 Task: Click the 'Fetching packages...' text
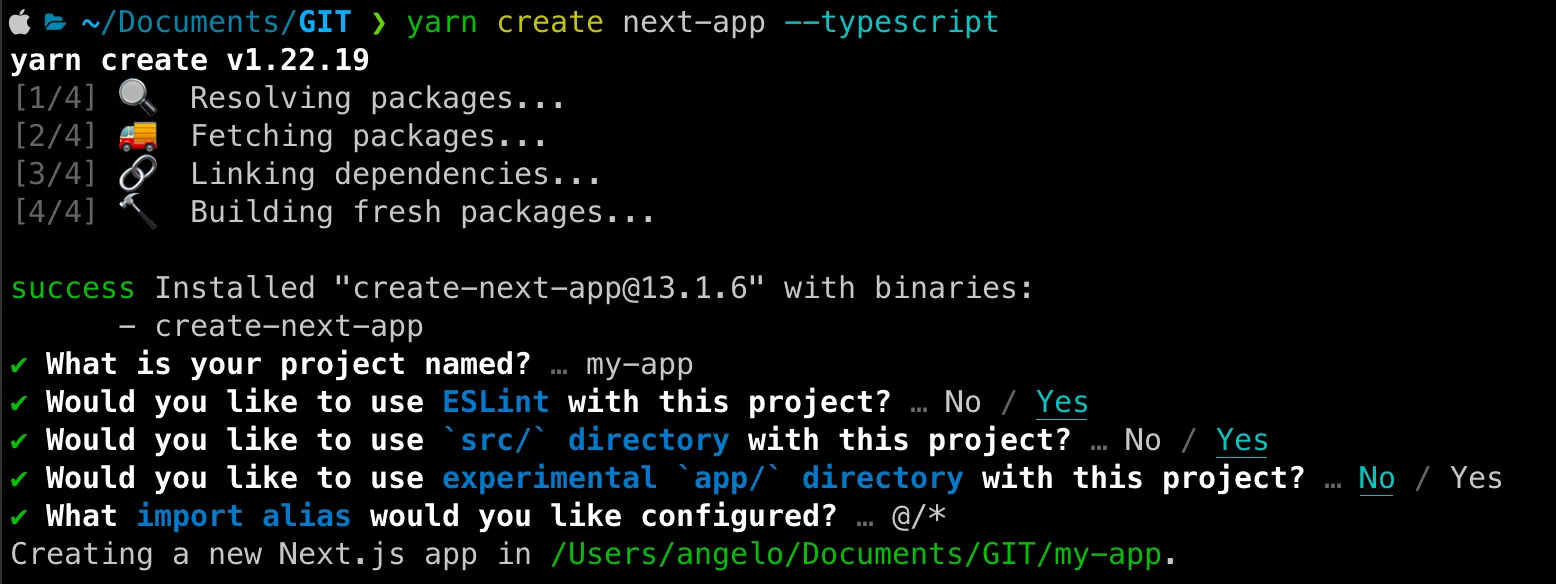(369, 136)
